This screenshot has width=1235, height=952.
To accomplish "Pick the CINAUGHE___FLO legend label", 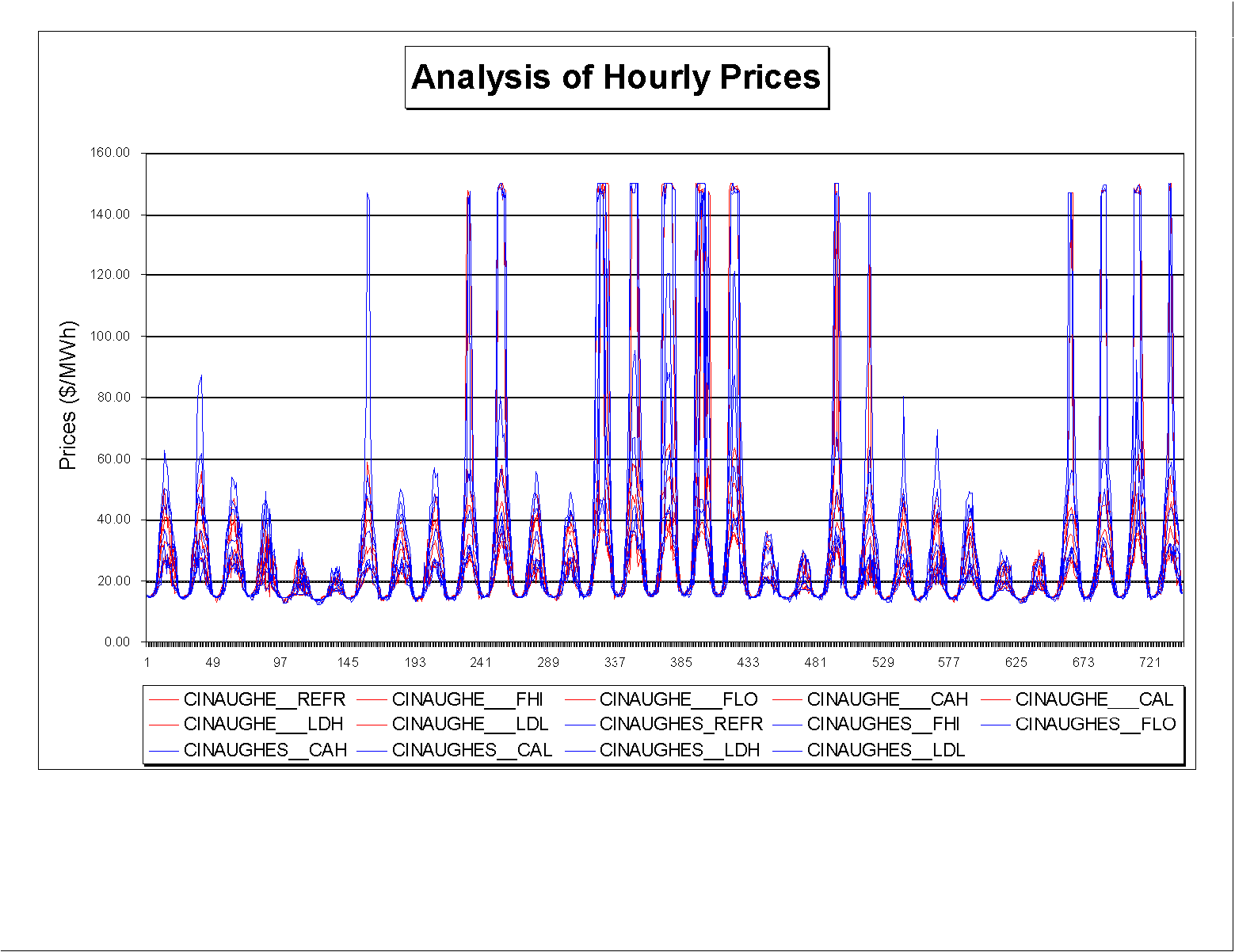I will [x=678, y=699].
